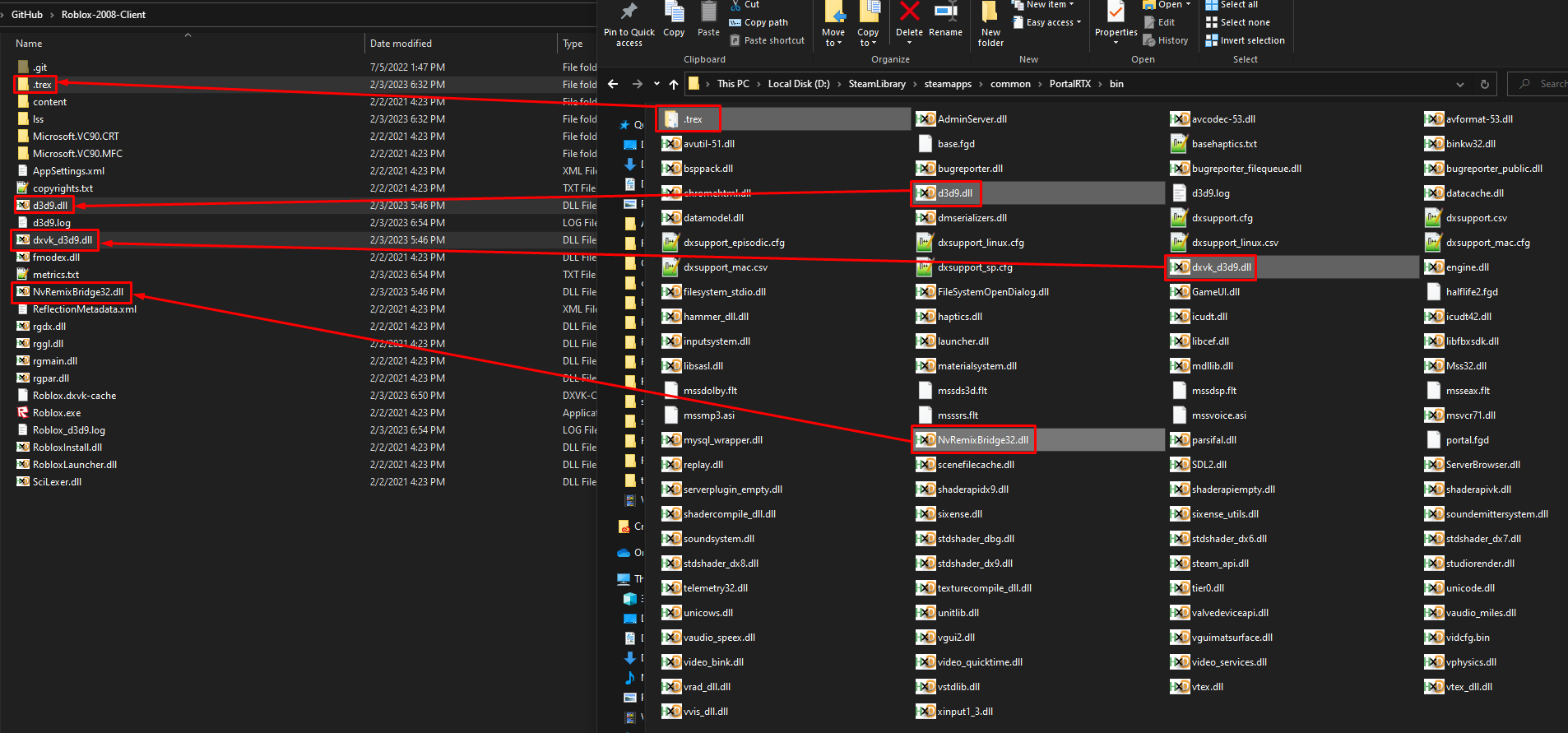Viewport: 1568px width, 733px height.
Task: Click common in the breadcrumb path
Action: [1010, 84]
